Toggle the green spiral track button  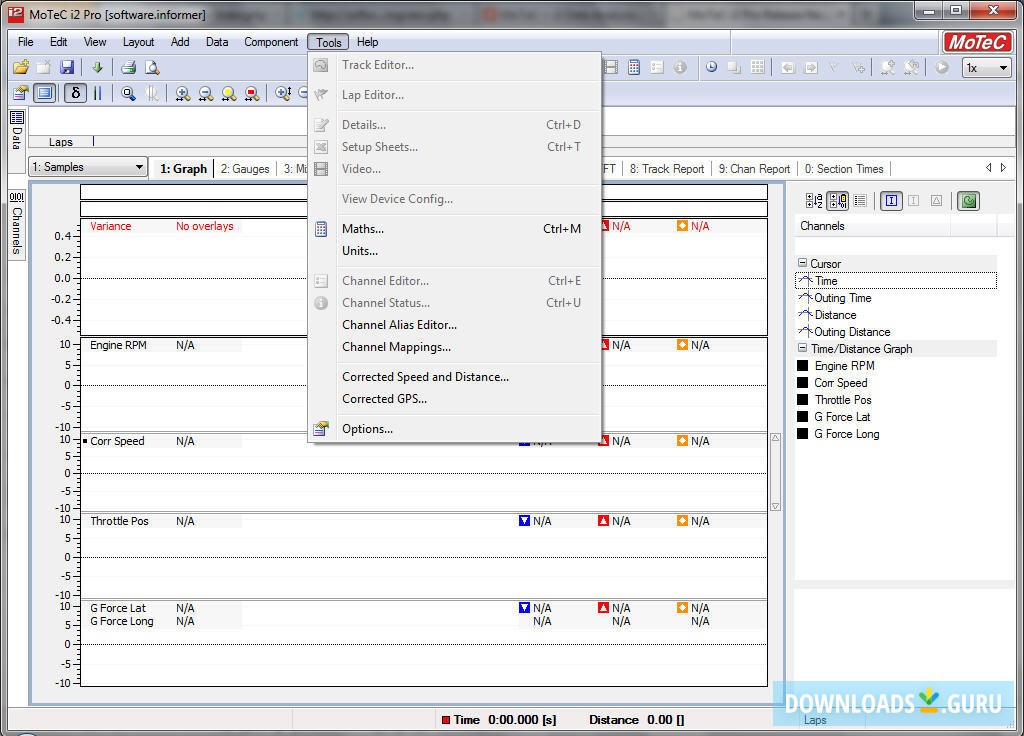point(968,200)
